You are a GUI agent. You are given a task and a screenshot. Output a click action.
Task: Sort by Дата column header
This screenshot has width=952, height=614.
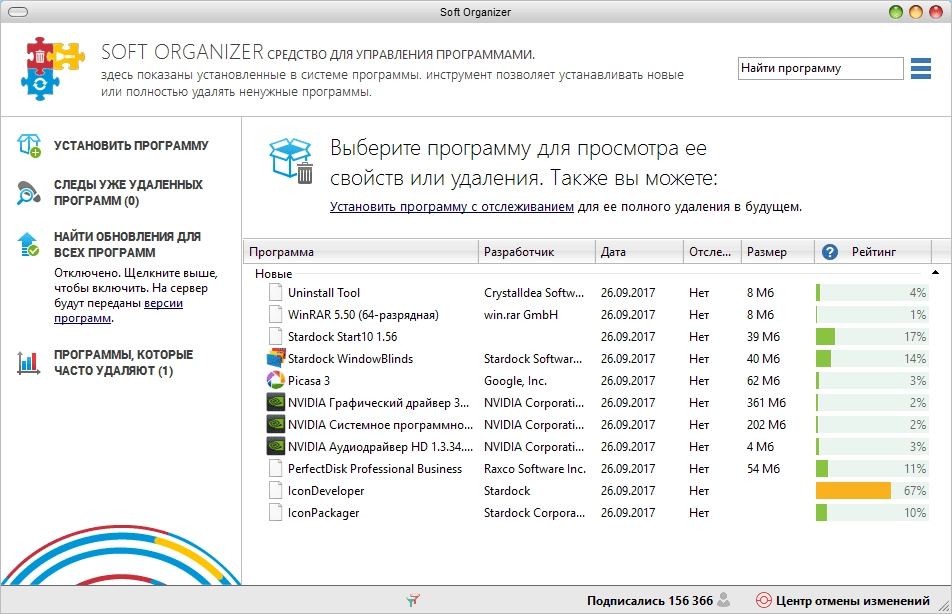pyautogui.click(x=639, y=251)
